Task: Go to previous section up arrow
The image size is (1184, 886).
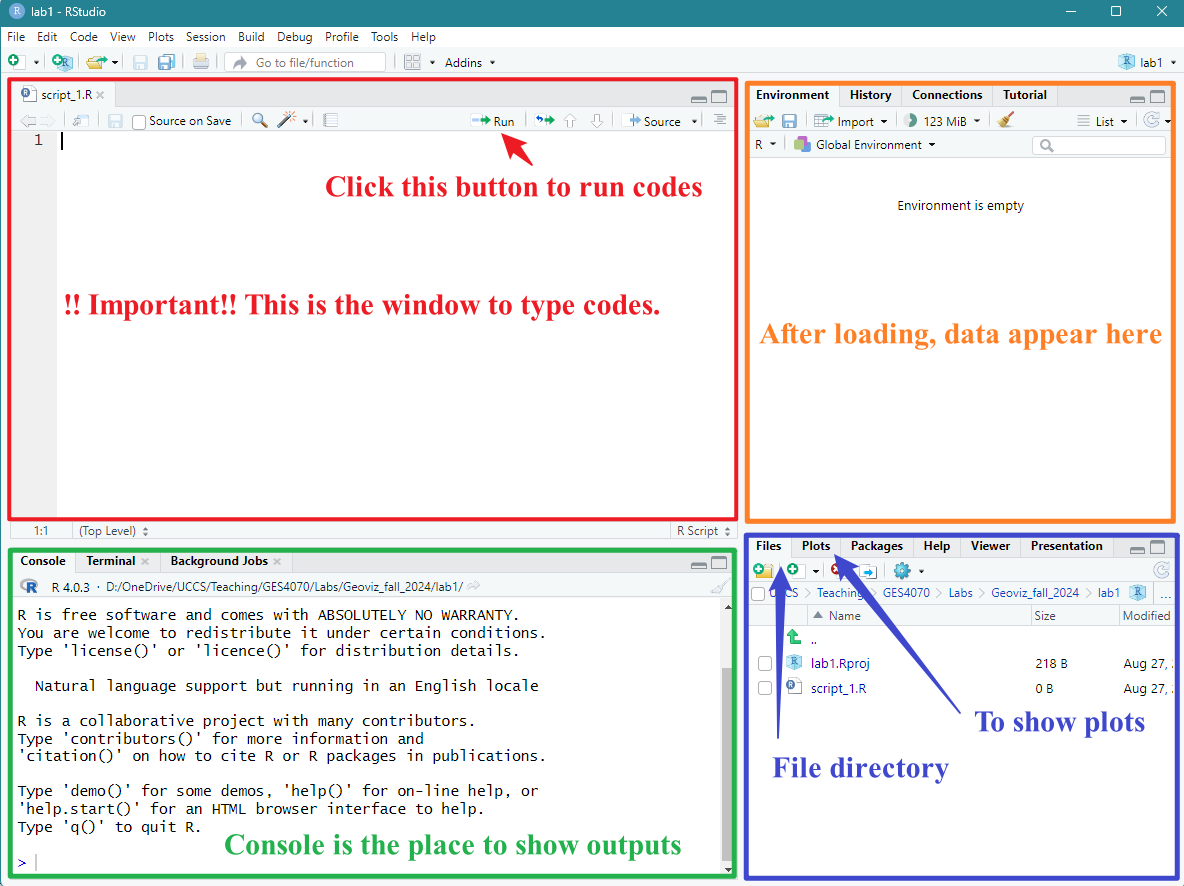Action: tap(570, 121)
